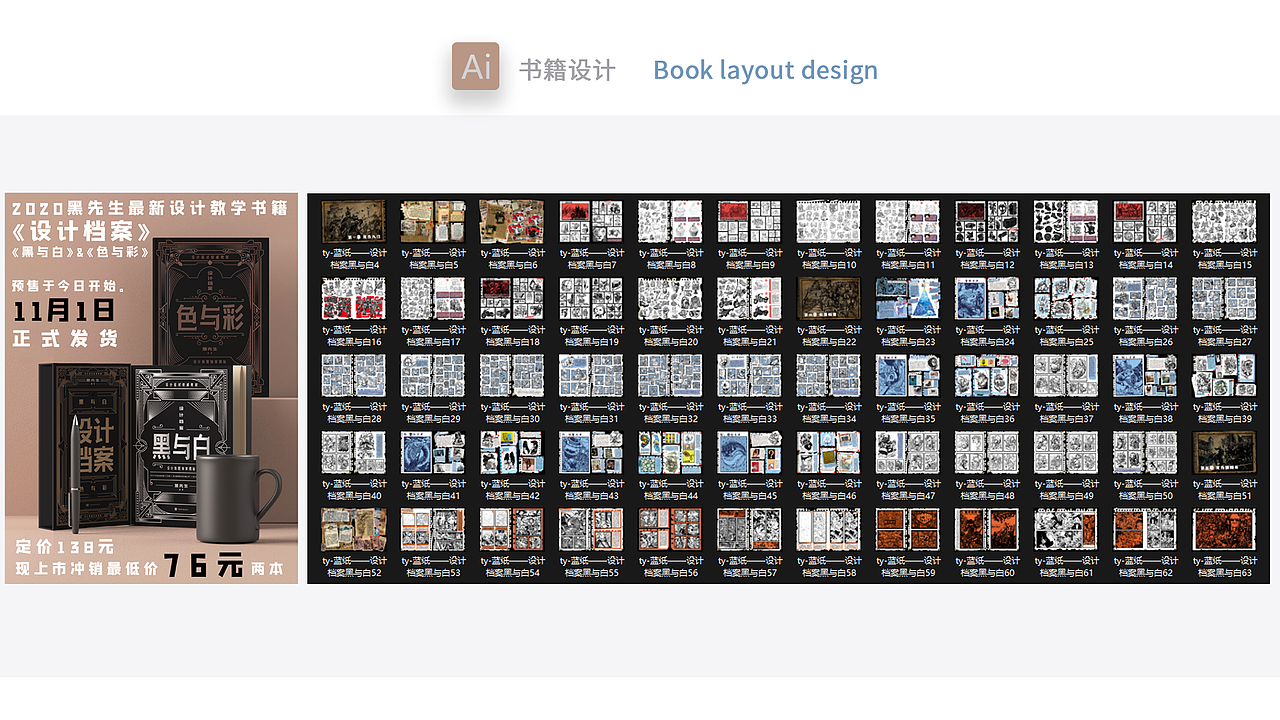Open thumbnail 设计档案黑与白39
Image resolution: width=1280 pixels, height=720 pixels.
pos(1224,375)
